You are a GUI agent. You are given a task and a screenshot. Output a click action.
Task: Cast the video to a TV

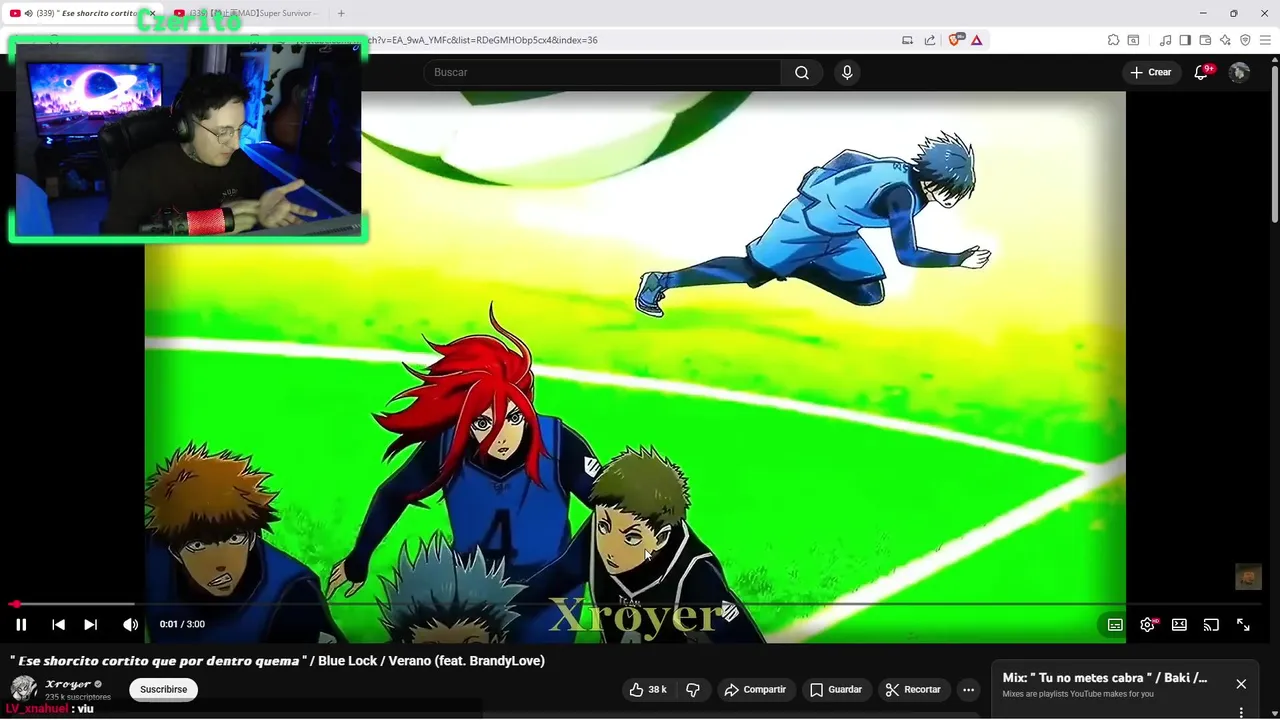tap(1211, 624)
